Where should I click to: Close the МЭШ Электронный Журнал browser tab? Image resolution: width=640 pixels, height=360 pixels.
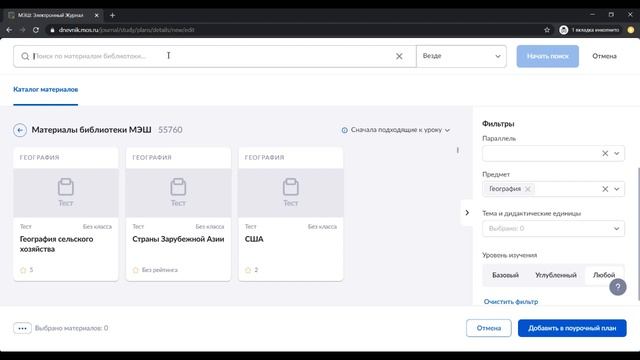tap(97, 15)
